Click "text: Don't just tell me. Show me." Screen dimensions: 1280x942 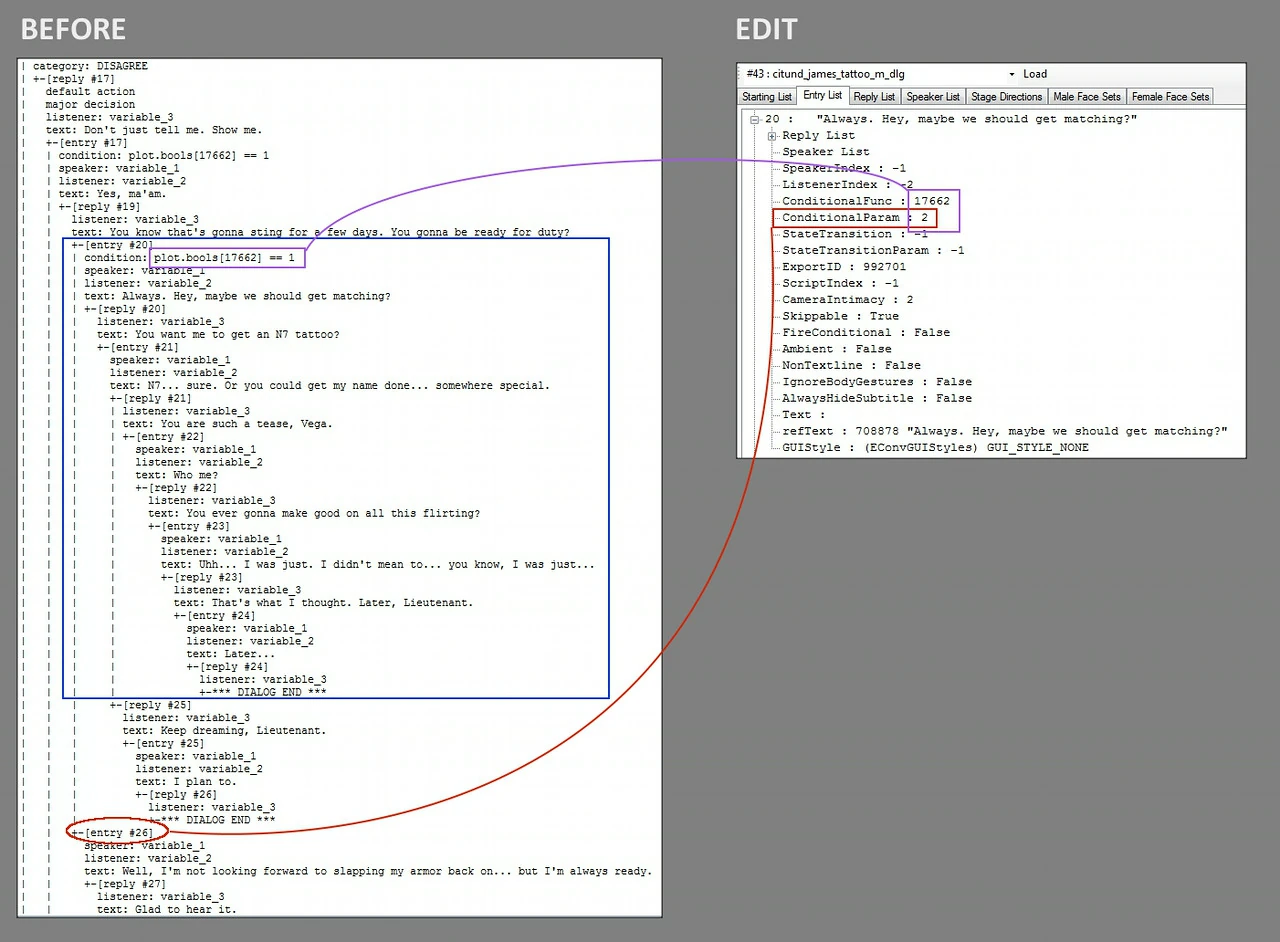153,130
